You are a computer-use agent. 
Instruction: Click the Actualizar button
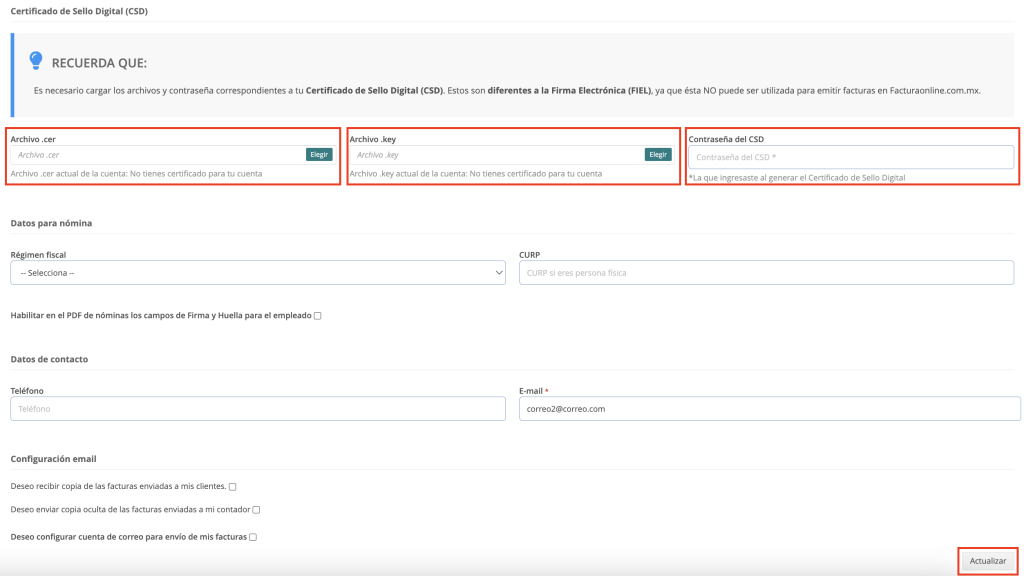point(987,561)
